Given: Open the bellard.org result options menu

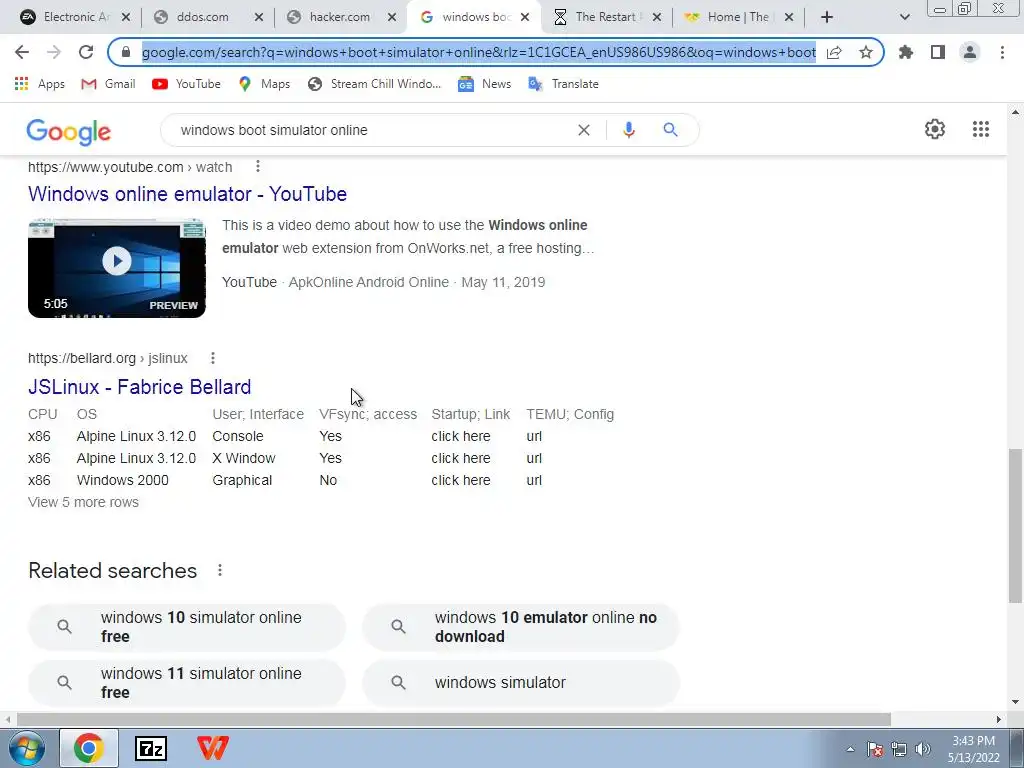Looking at the screenshot, I should [x=213, y=358].
